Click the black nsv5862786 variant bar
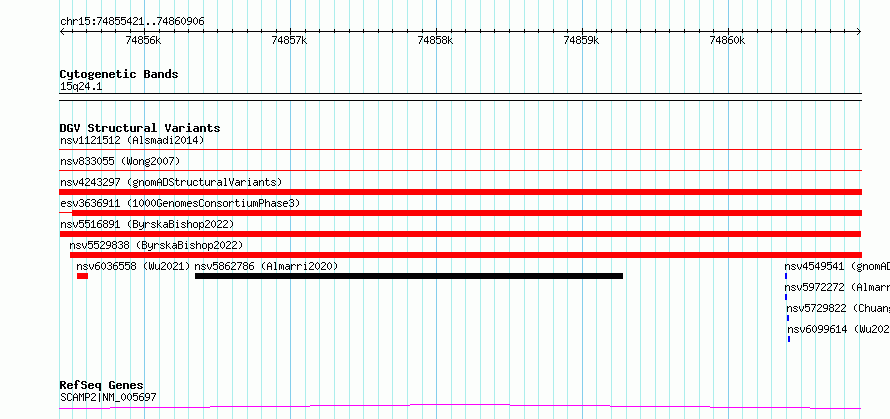This screenshot has height=419, width=890. coord(409,276)
